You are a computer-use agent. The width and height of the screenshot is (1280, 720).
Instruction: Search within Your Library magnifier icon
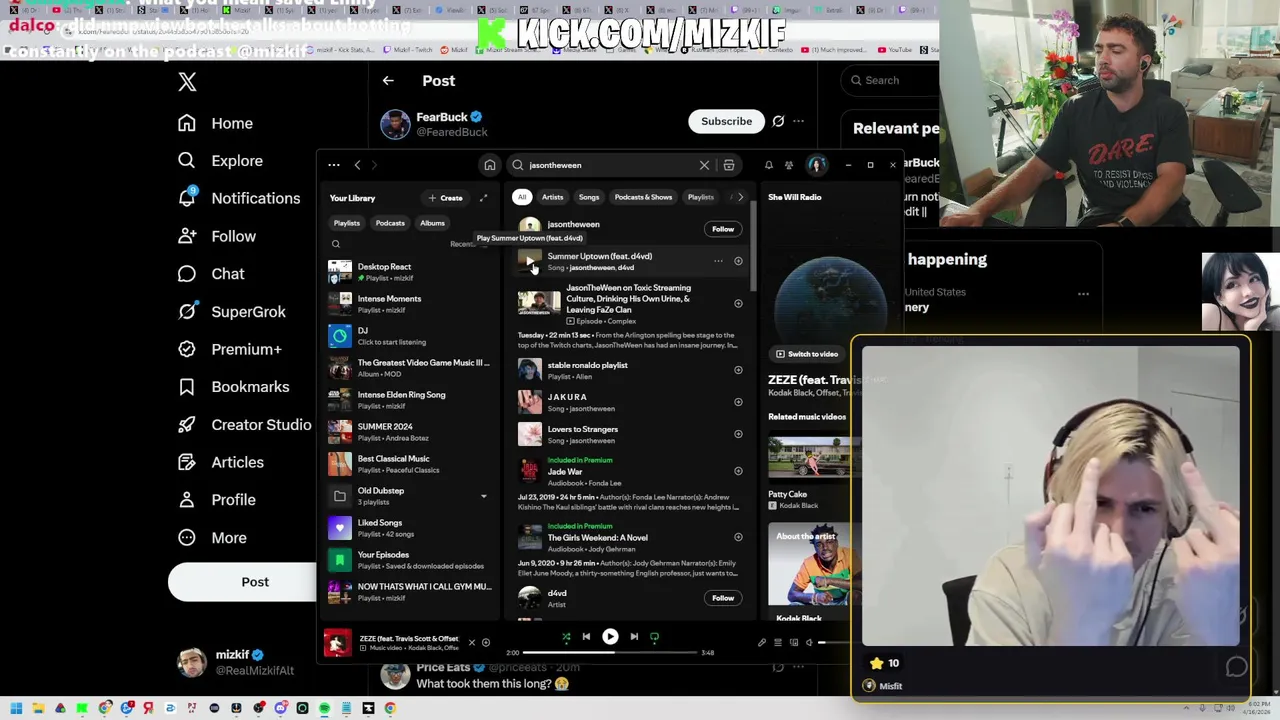[336, 244]
